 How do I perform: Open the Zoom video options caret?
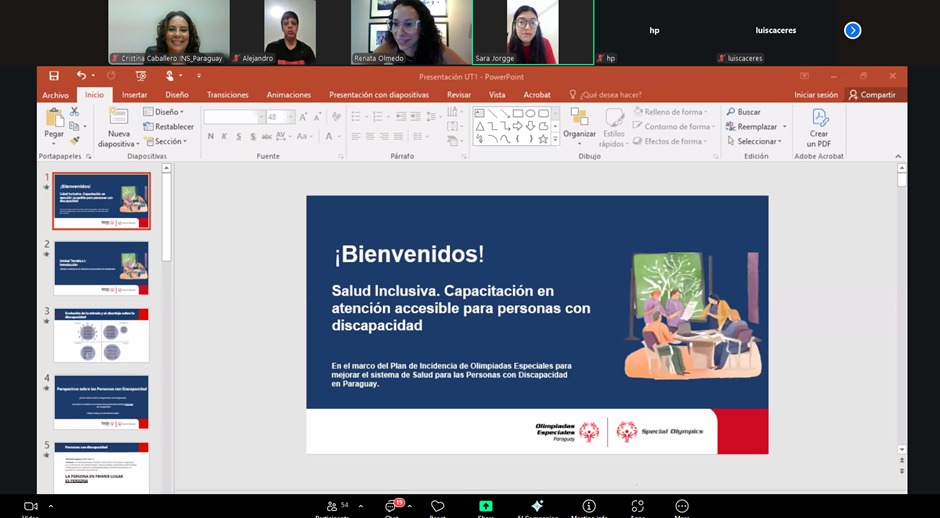coord(50,506)
